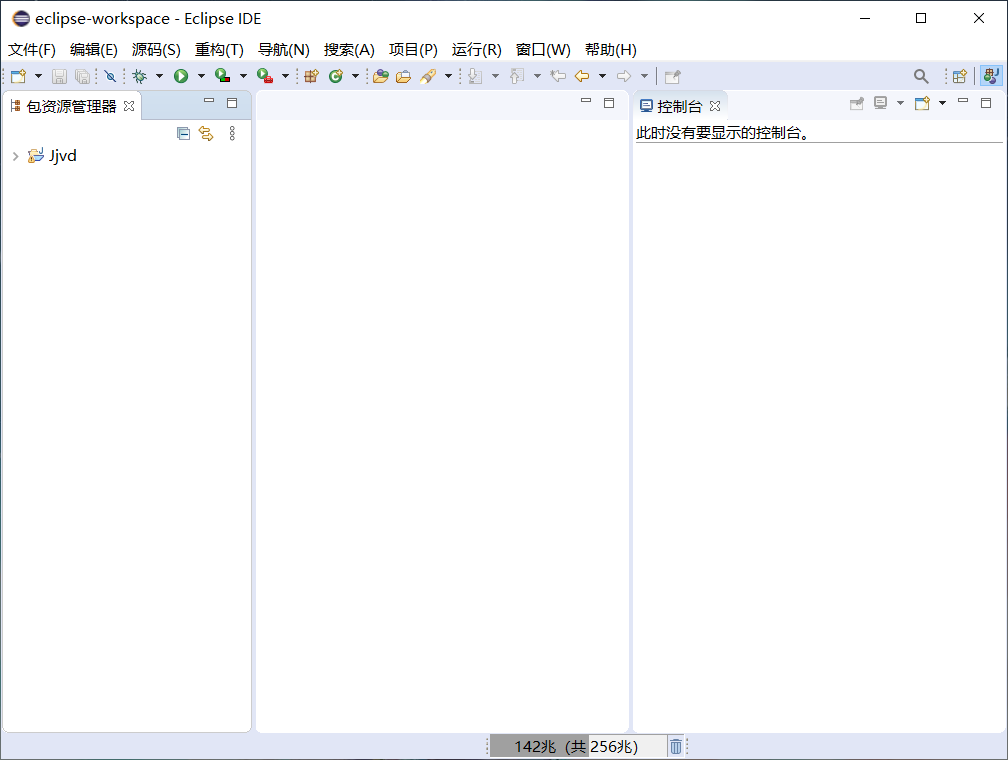Image resolution: width=1008 pixels, height=760 pixels.
Task: Select the 控制台 console tab
Action: click(x=679, y=106)
